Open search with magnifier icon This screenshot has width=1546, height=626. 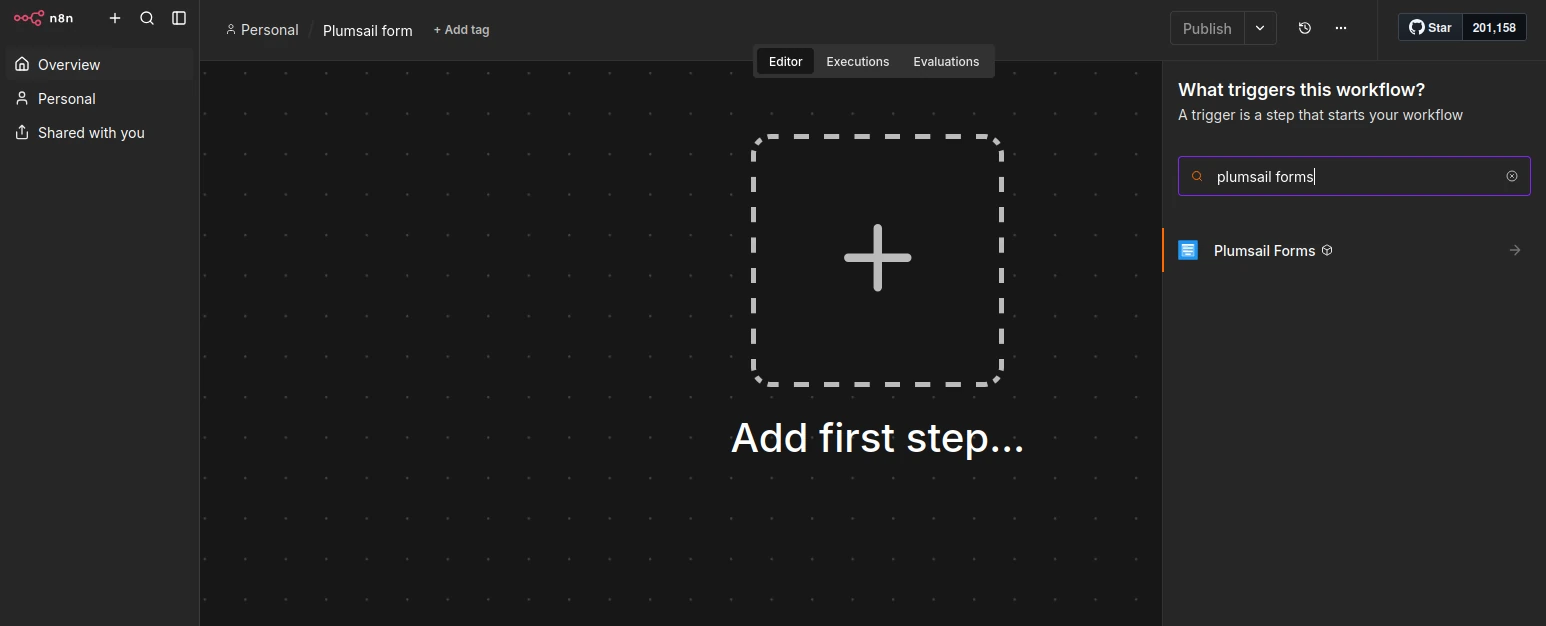147,18
